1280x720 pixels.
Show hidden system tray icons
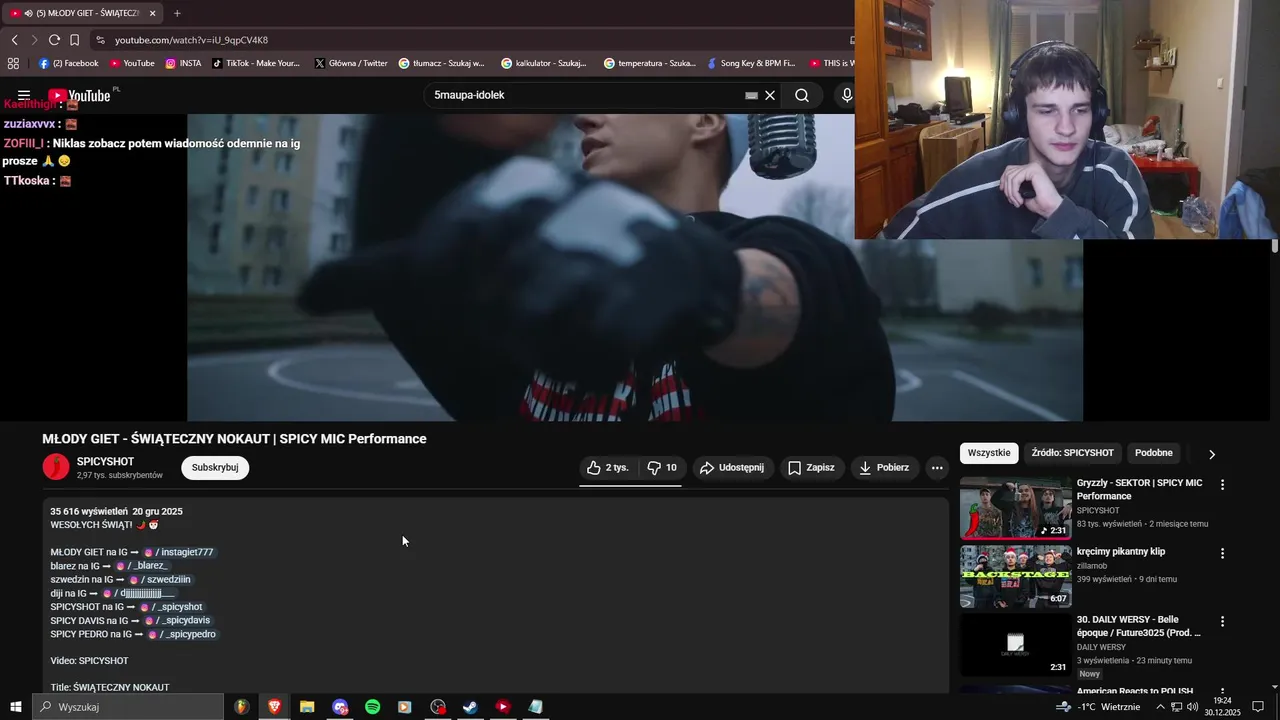coord(1160,707)
